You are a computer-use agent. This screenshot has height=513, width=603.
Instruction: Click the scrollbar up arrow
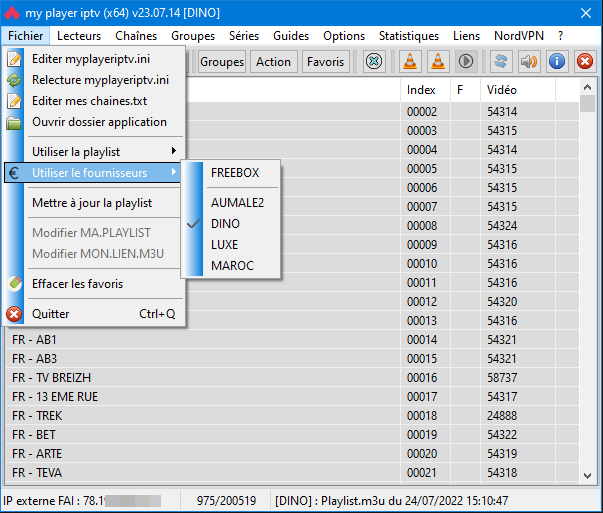(x=587, y=87)
